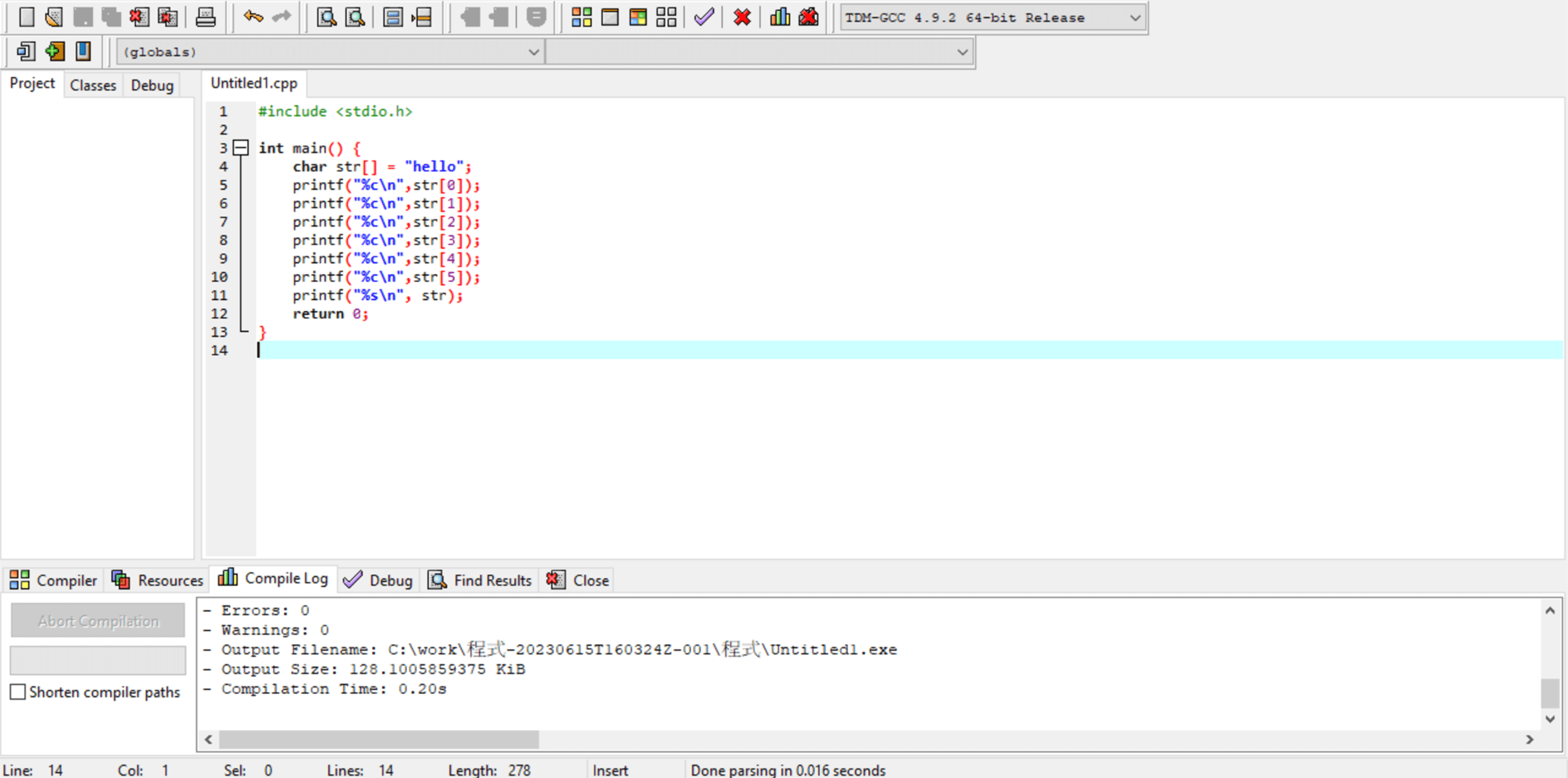The width and height of the screenshot is (1568, 778).
Task: Click the green plus insert icon
Action: pyautogui.click(x=55, y=52)
